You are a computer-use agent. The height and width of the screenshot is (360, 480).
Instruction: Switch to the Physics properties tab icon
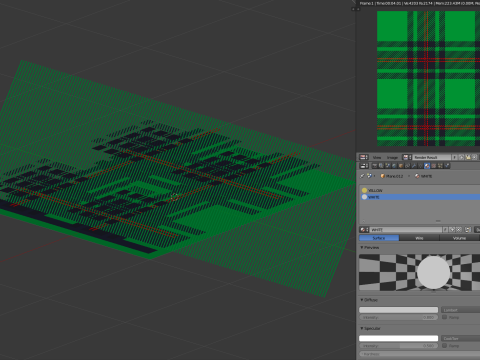coord(447,166)
